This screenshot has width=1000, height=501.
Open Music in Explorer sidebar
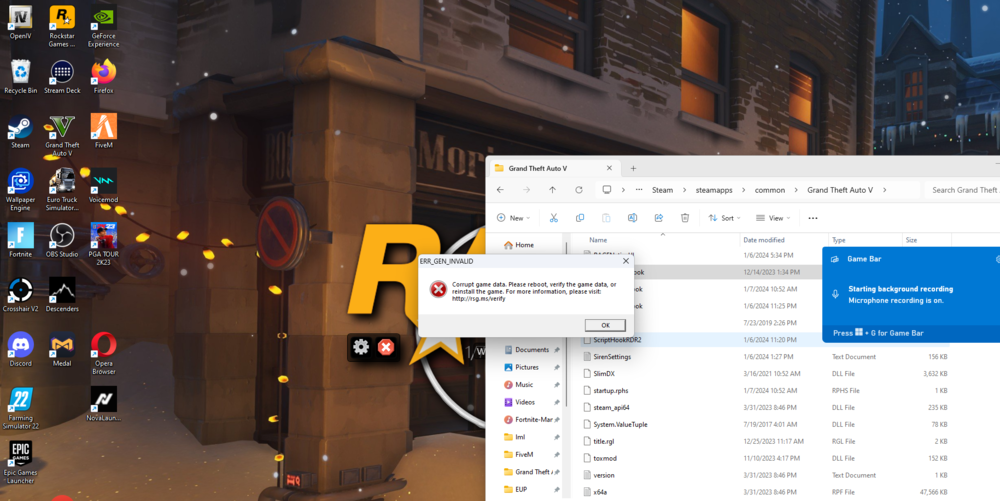[532, 384]
